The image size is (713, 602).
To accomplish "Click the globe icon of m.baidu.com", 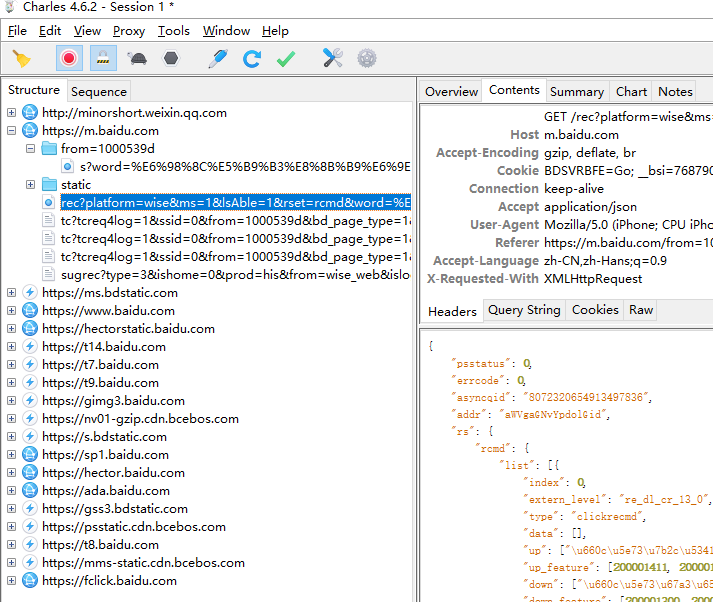I will tap(30, 130).
